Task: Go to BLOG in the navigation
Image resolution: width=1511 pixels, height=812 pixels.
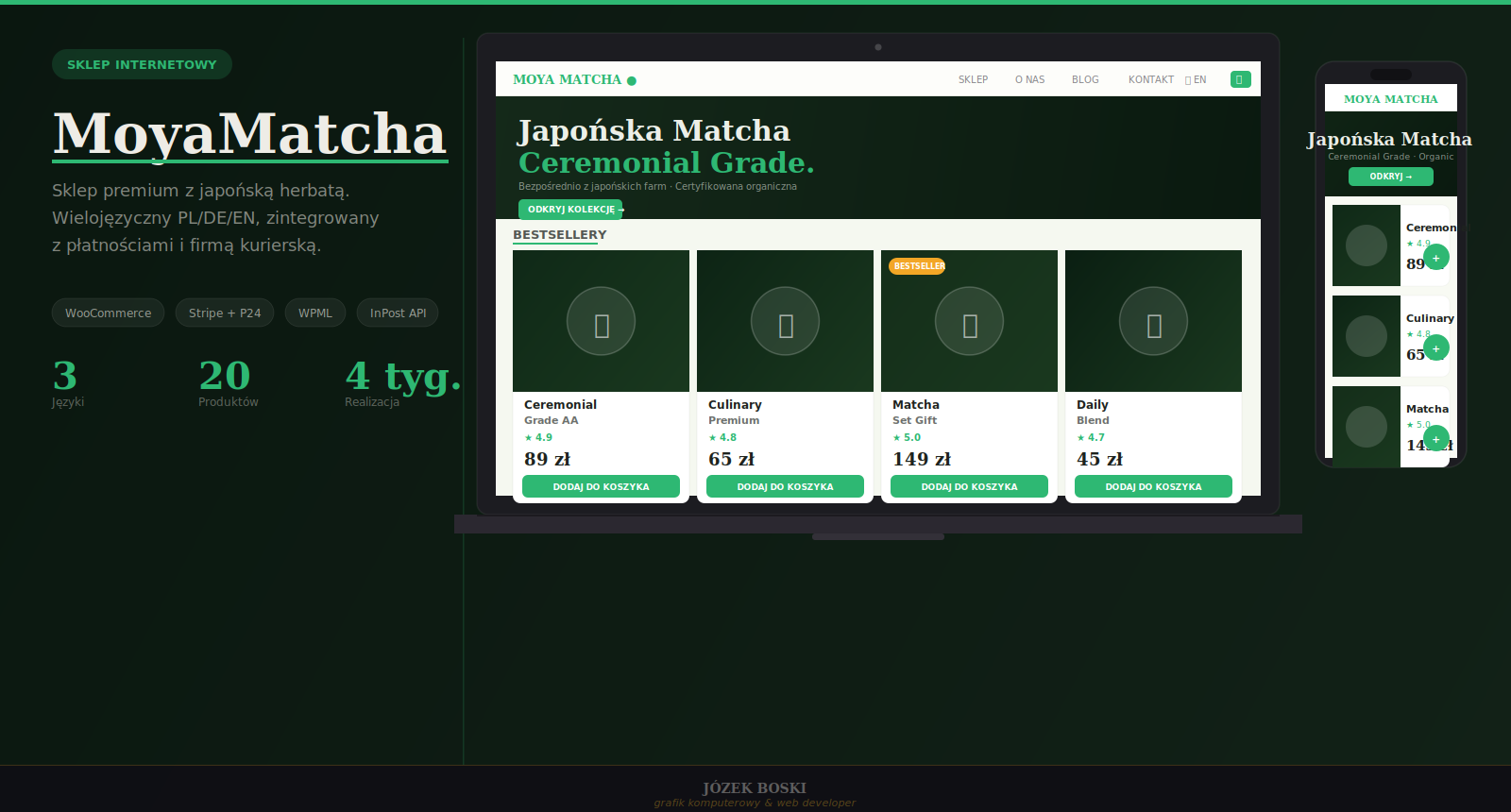Action: pyautogui.click(x=1085, y=80)
